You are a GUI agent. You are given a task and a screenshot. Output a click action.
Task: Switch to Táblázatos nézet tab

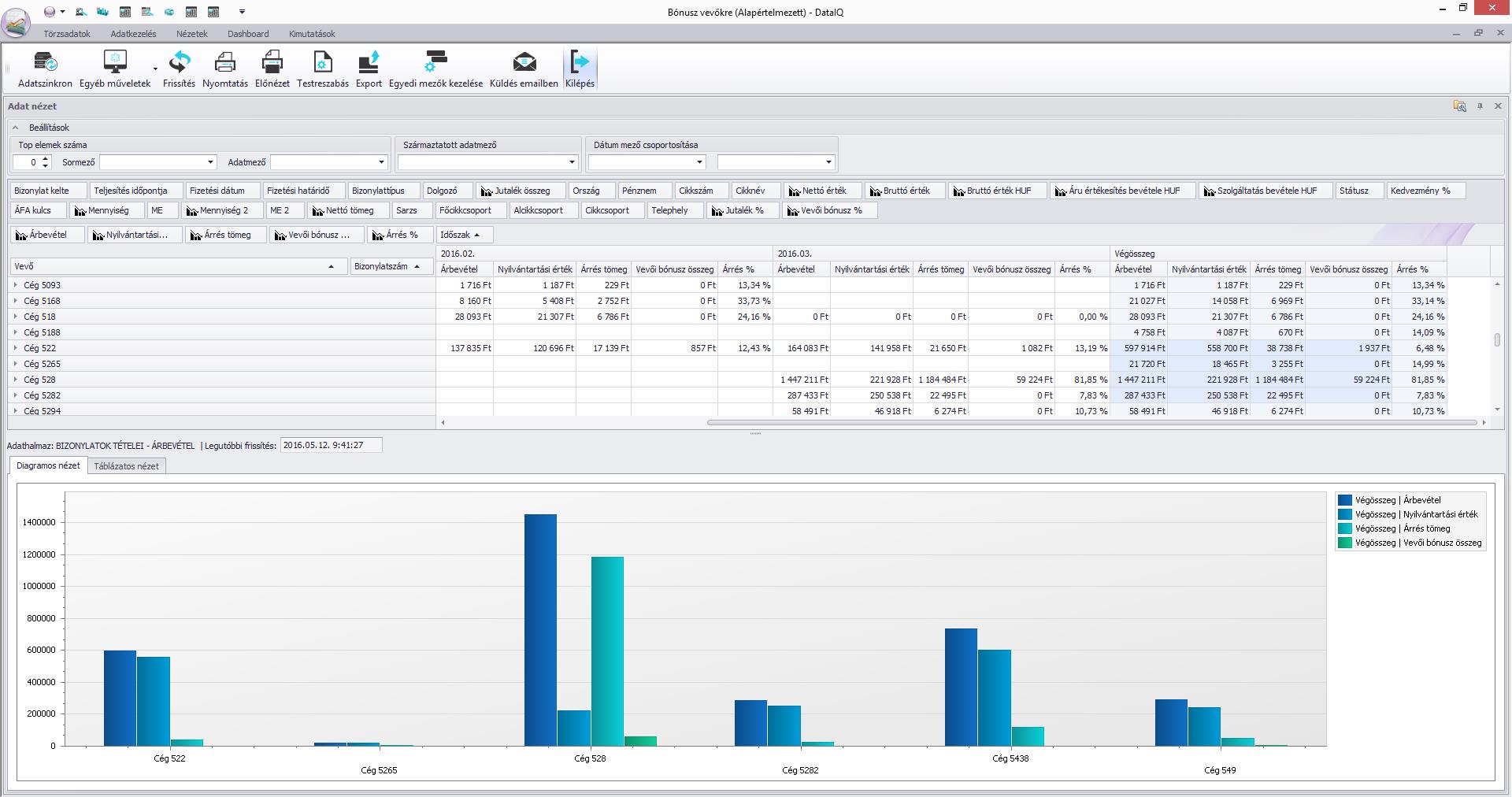(x=126, y=466)
